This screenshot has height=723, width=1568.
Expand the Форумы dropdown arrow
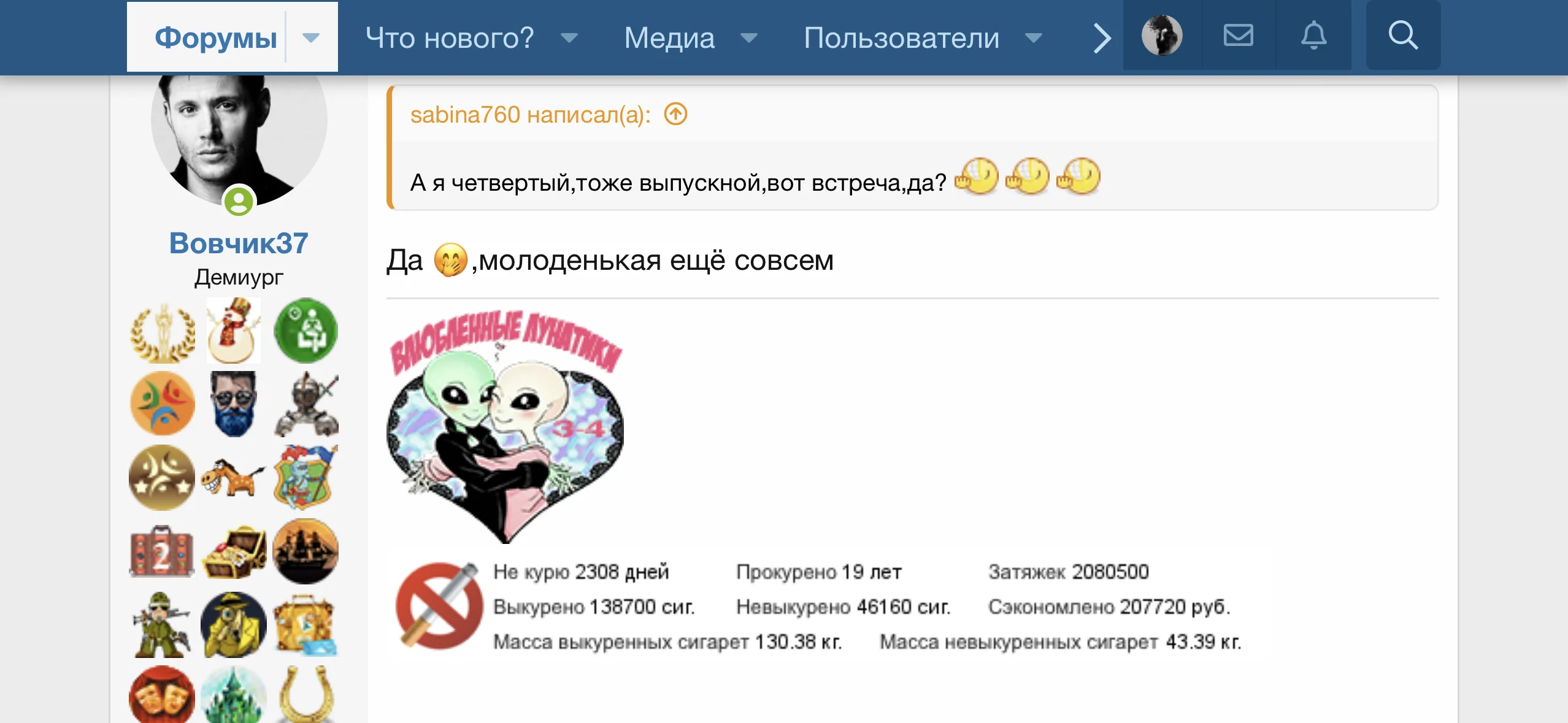coord(312,38)
